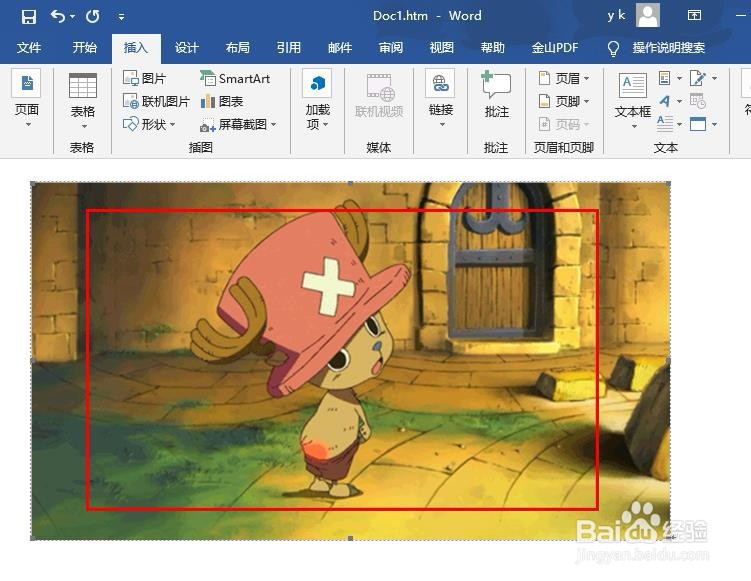Open the 帮助 tab
The width and height of the screenshot is (751, 581).
point(493,47)
